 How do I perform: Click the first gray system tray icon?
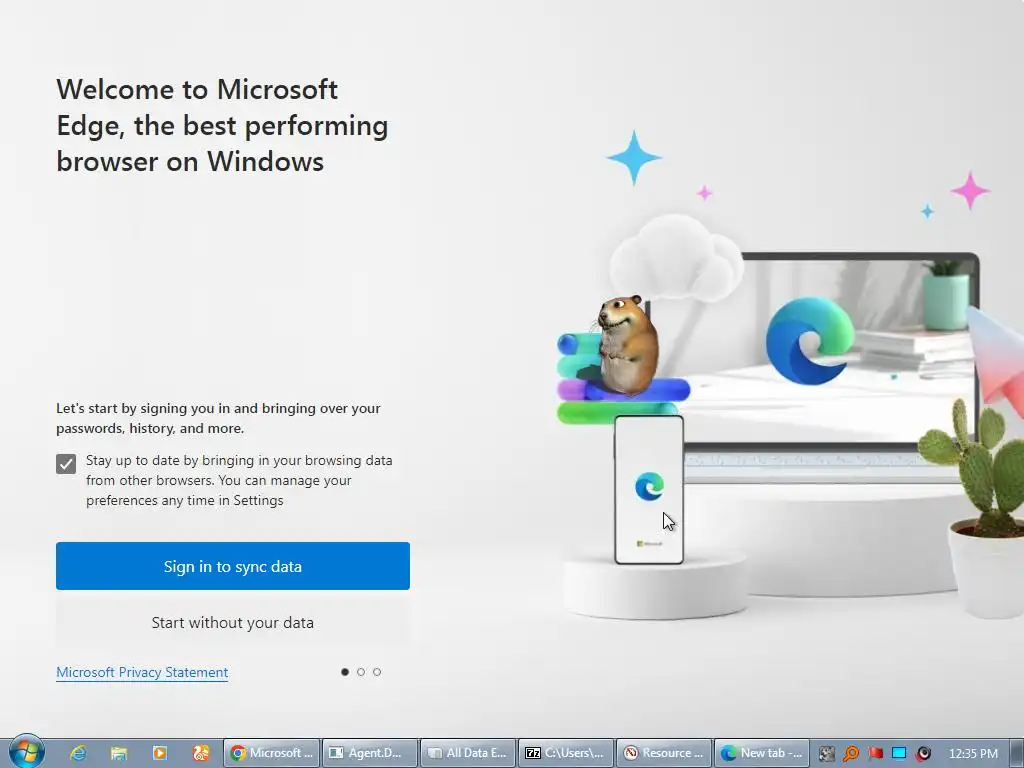827,754
